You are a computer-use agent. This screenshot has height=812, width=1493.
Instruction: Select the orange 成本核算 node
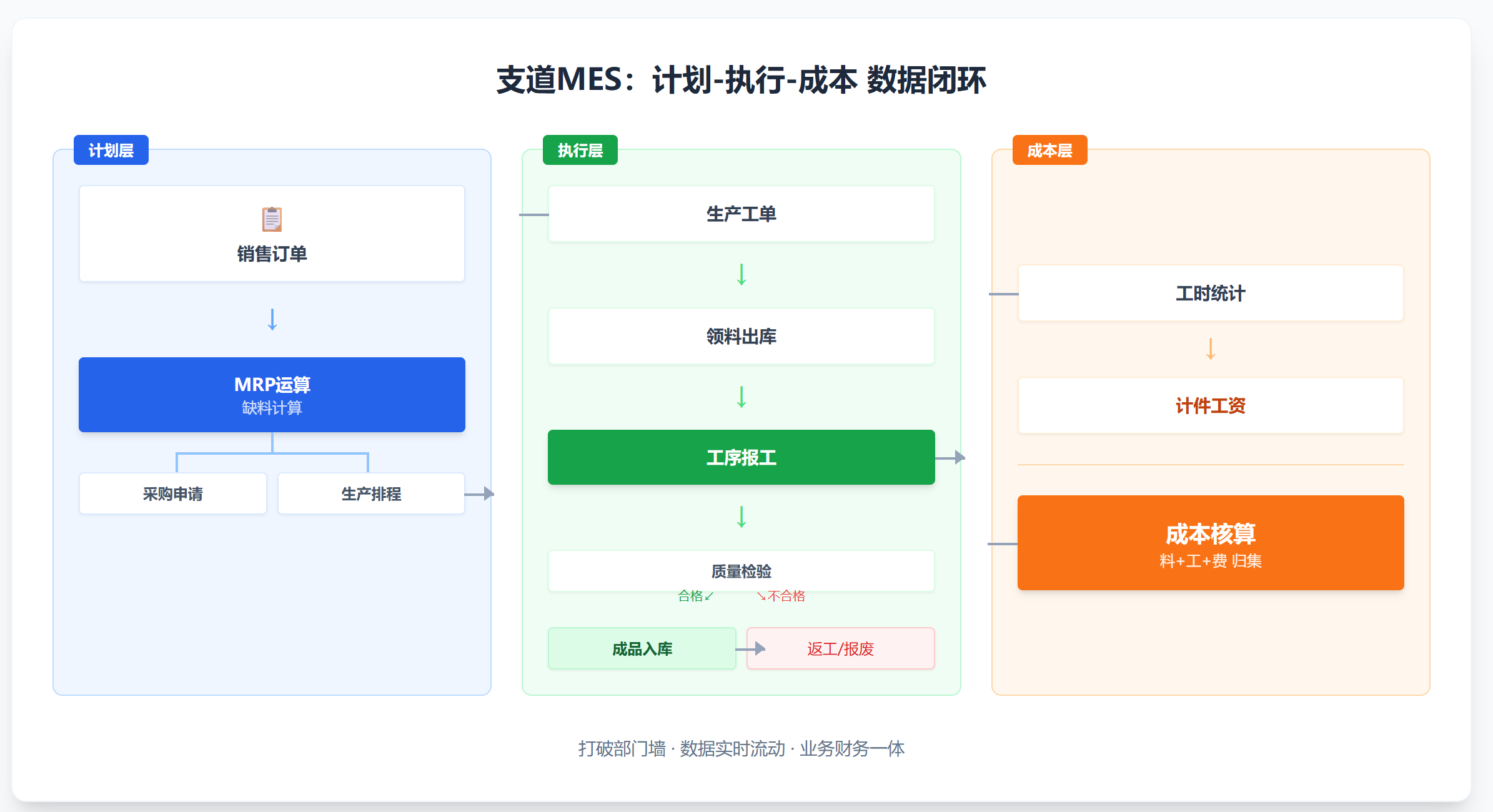pyautogui.click(x=1211, y=543)
